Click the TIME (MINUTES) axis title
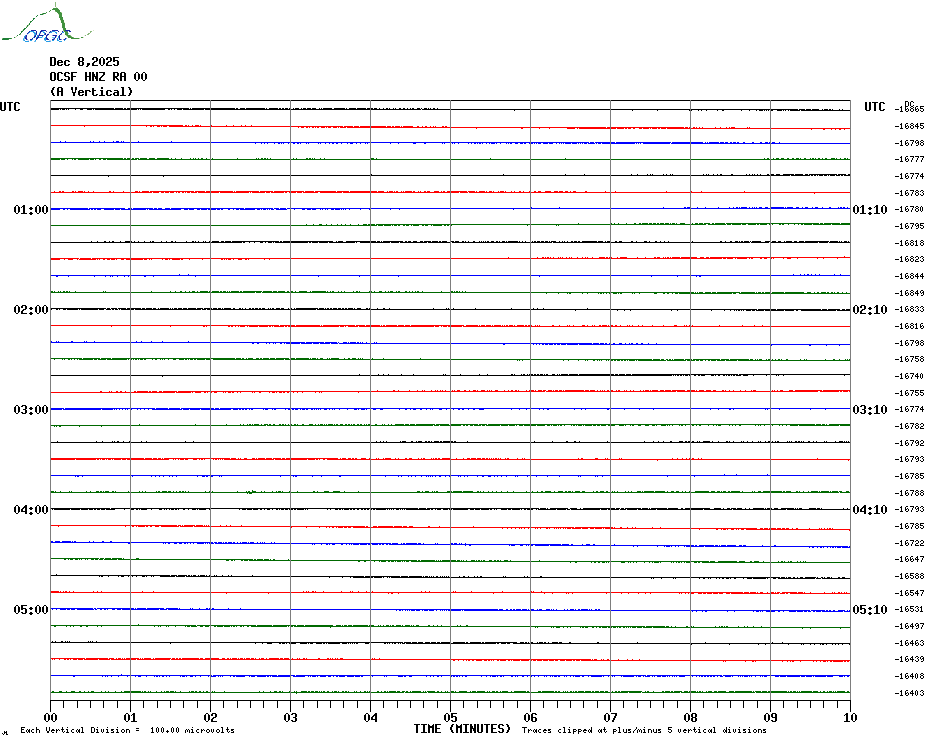 [x=462, y=729]
